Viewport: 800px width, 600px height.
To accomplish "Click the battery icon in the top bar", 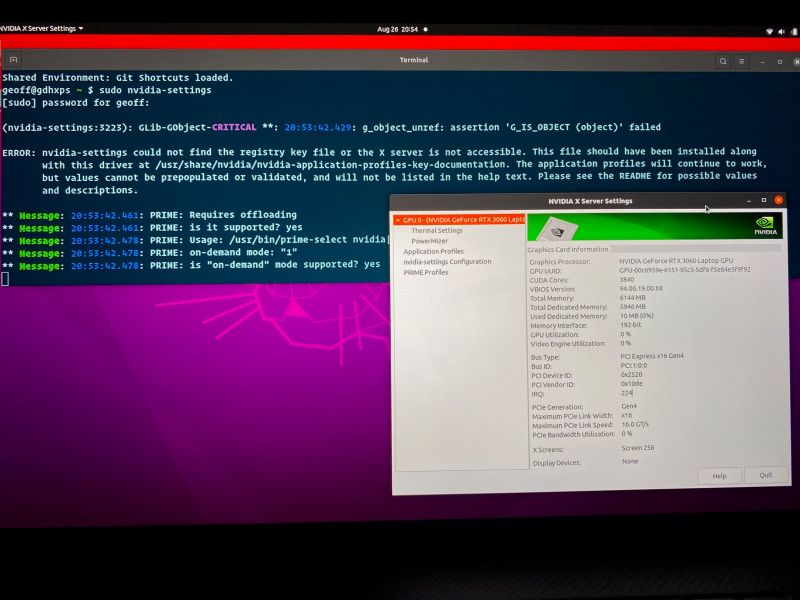I will coord(794,29).
